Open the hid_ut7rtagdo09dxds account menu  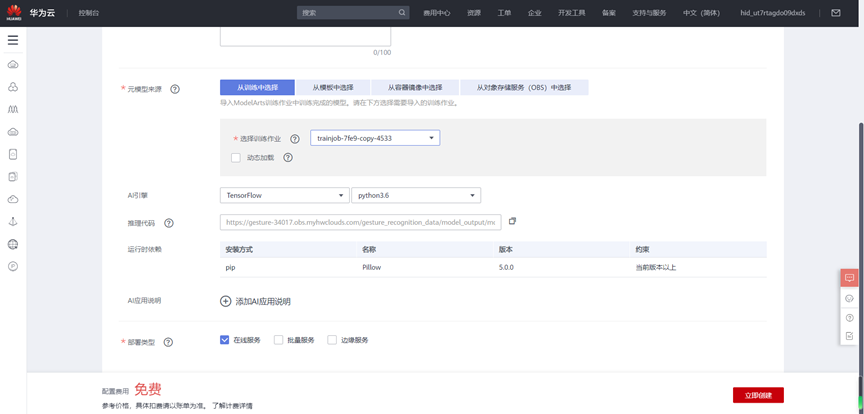click(x=773, y=13)
